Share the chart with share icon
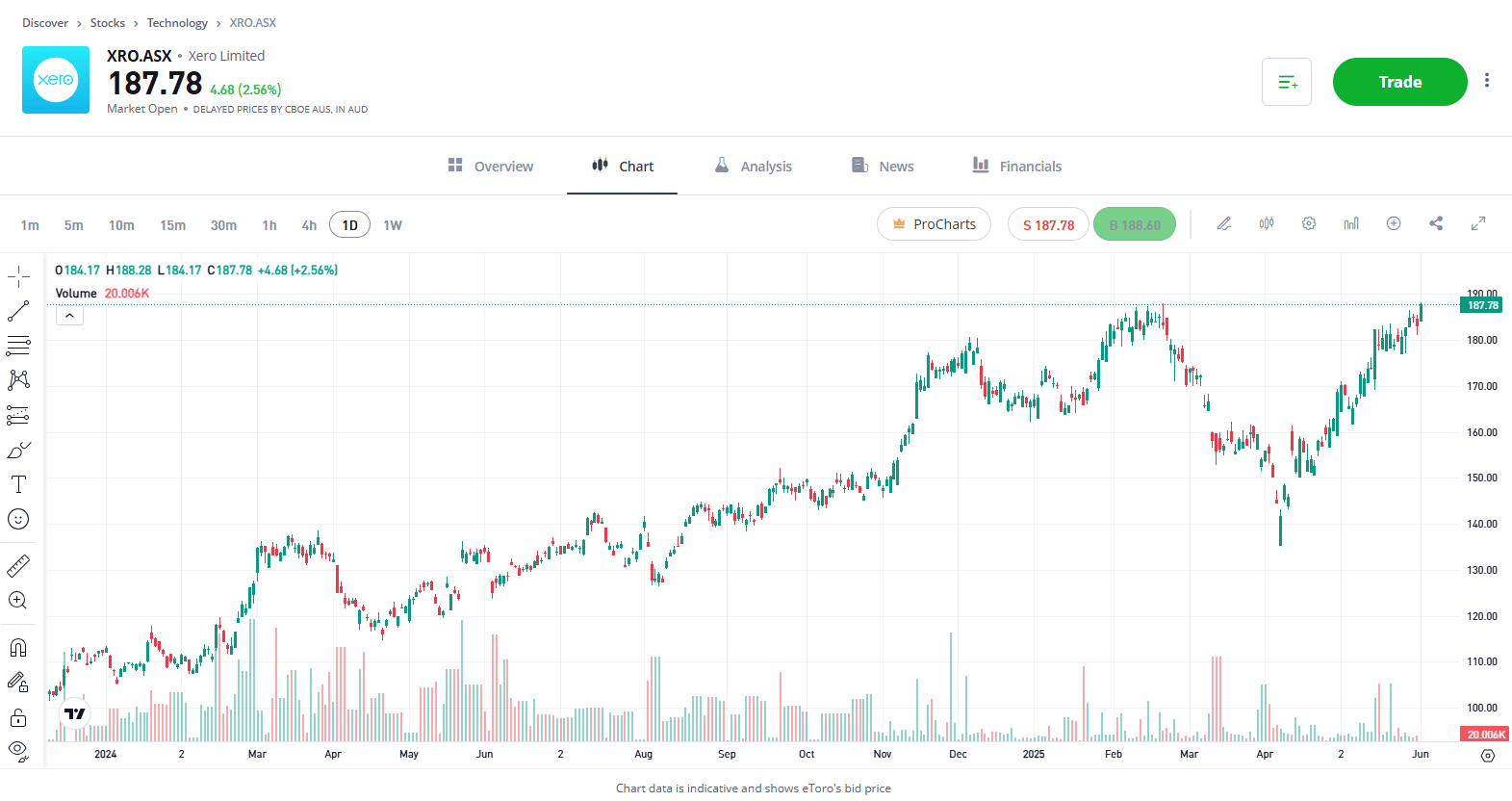This screenshot has height=801, width=1512. coord(1436,223)
